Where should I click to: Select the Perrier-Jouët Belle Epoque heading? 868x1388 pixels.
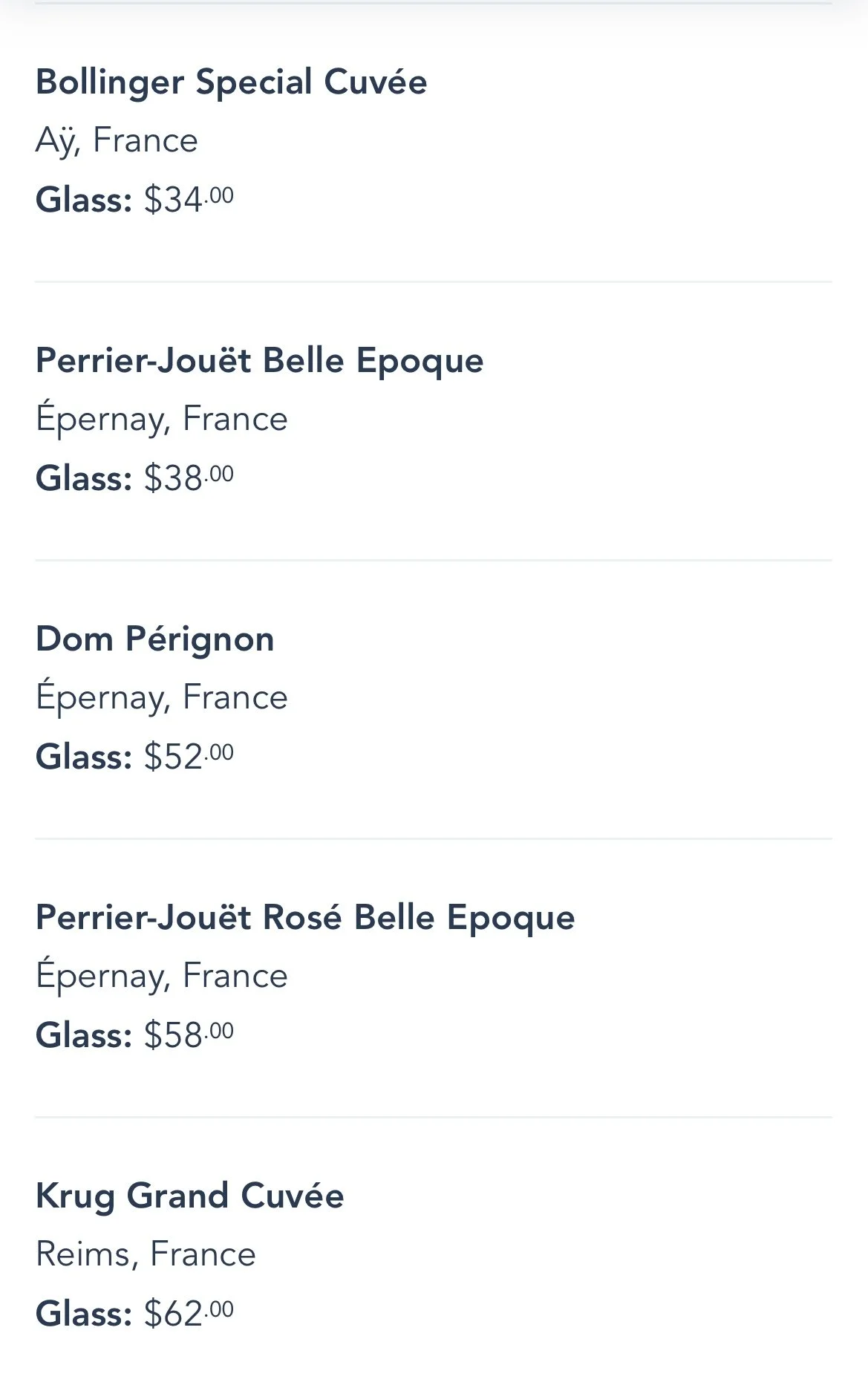coord(259,360)
